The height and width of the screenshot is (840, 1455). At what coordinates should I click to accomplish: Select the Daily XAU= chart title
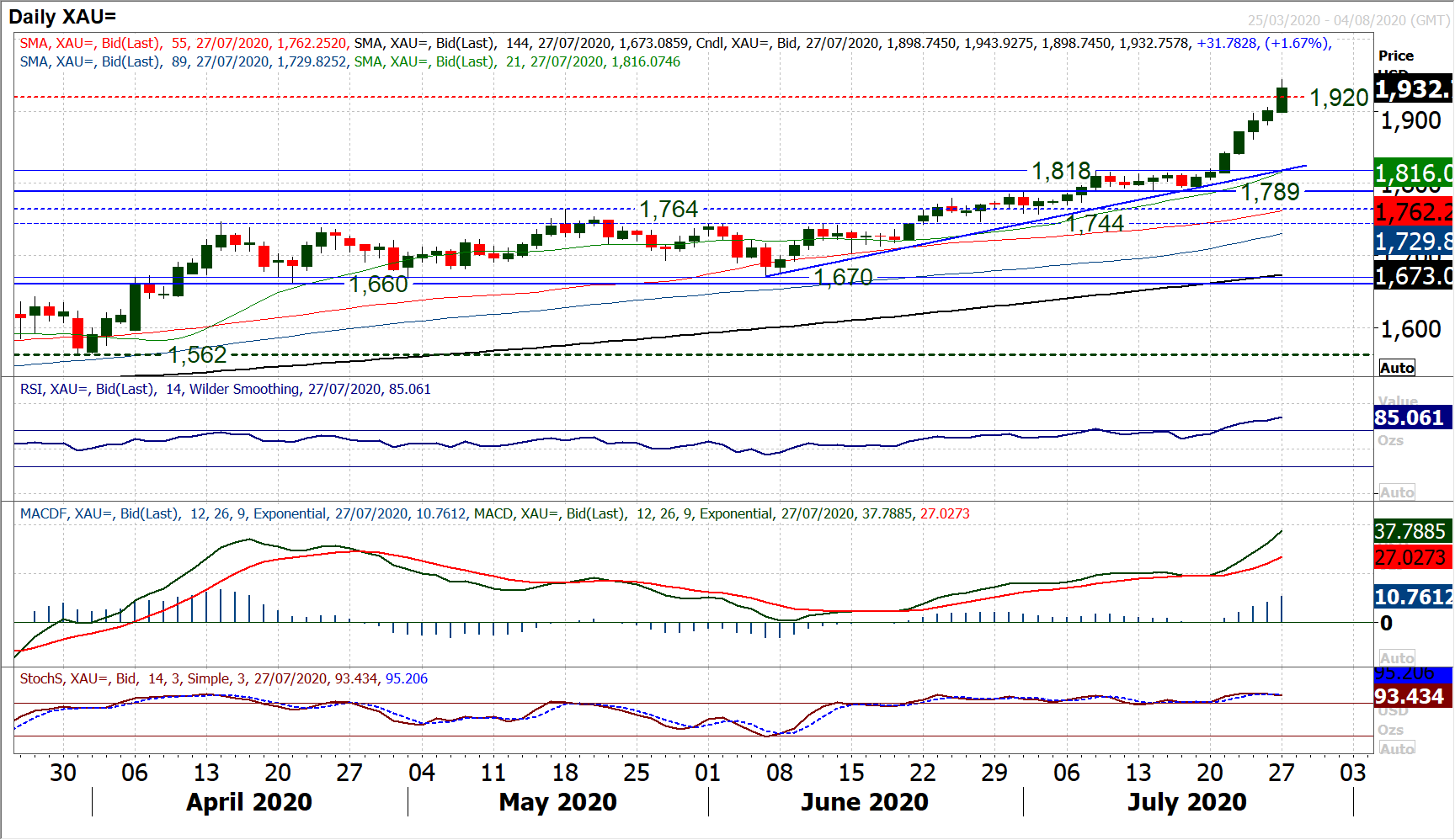pyautogui.click(x=62, y=16)
